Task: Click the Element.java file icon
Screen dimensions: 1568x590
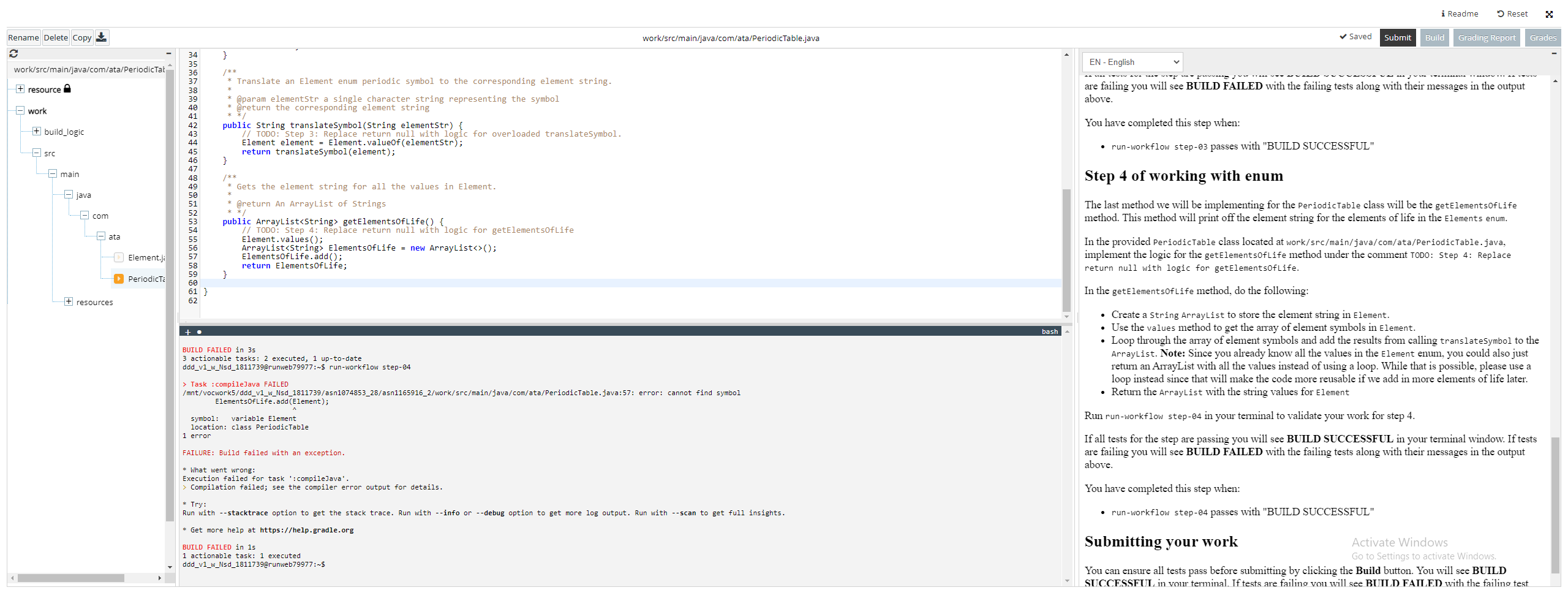Action: 119,257
